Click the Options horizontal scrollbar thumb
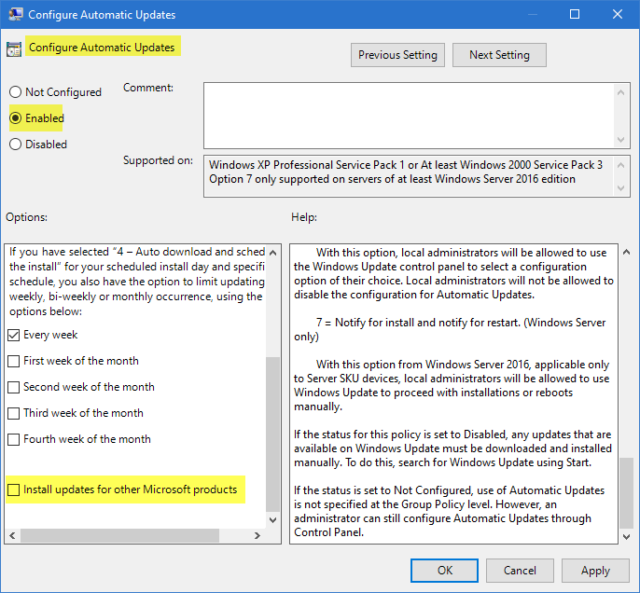Screen dimensions: 640x593 [120, 535]
